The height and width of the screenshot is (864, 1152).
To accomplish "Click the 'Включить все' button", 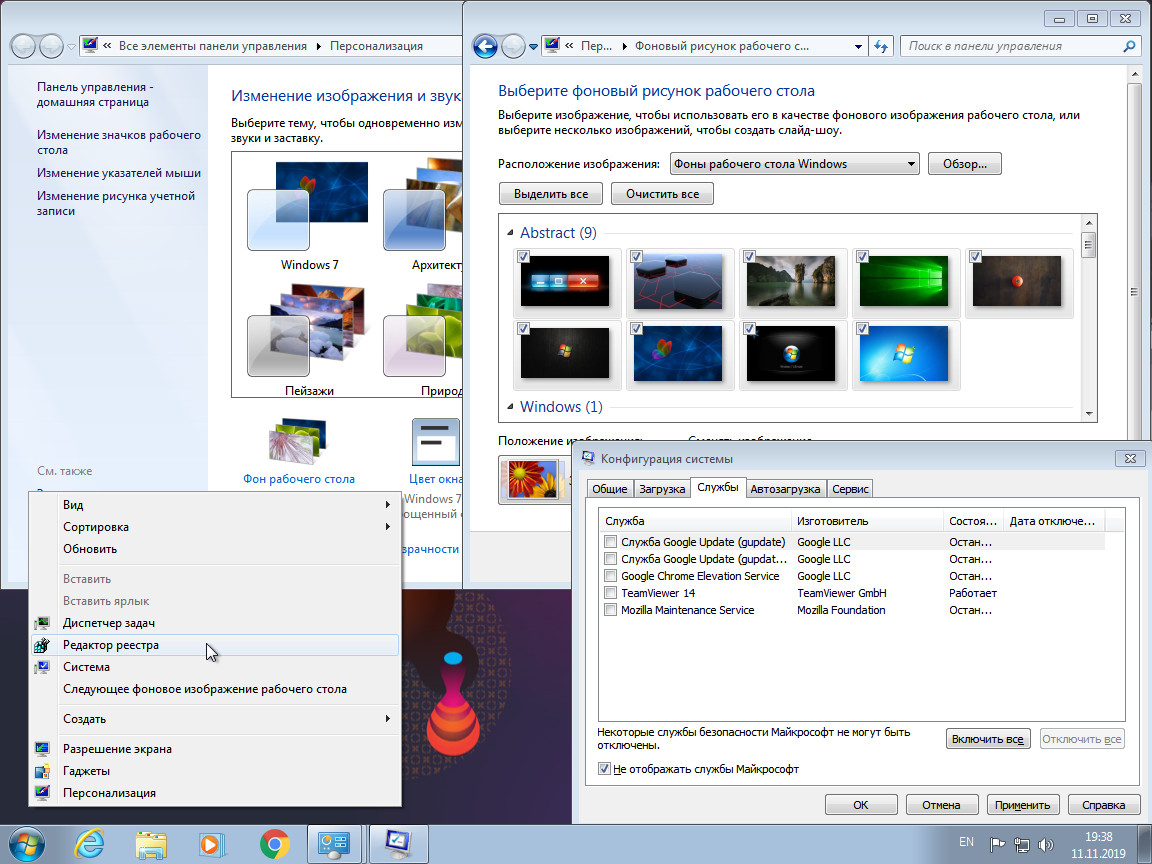I will coord(987,739).
